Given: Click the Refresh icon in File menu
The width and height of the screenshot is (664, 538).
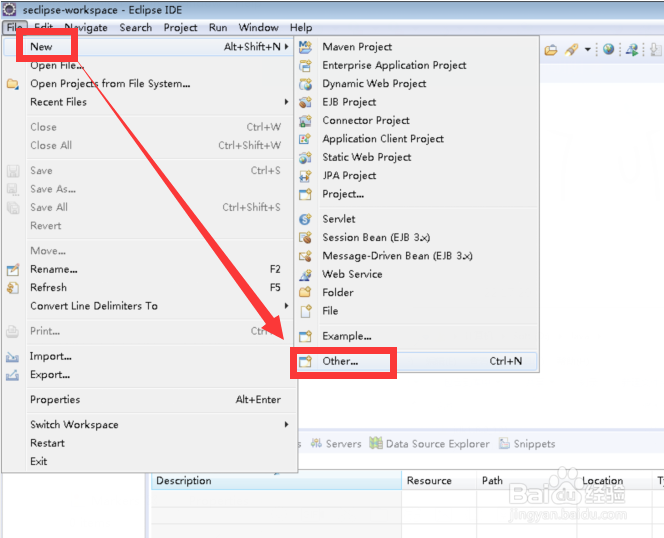Looking at the screenshot, I should click(x=13, y=288).
